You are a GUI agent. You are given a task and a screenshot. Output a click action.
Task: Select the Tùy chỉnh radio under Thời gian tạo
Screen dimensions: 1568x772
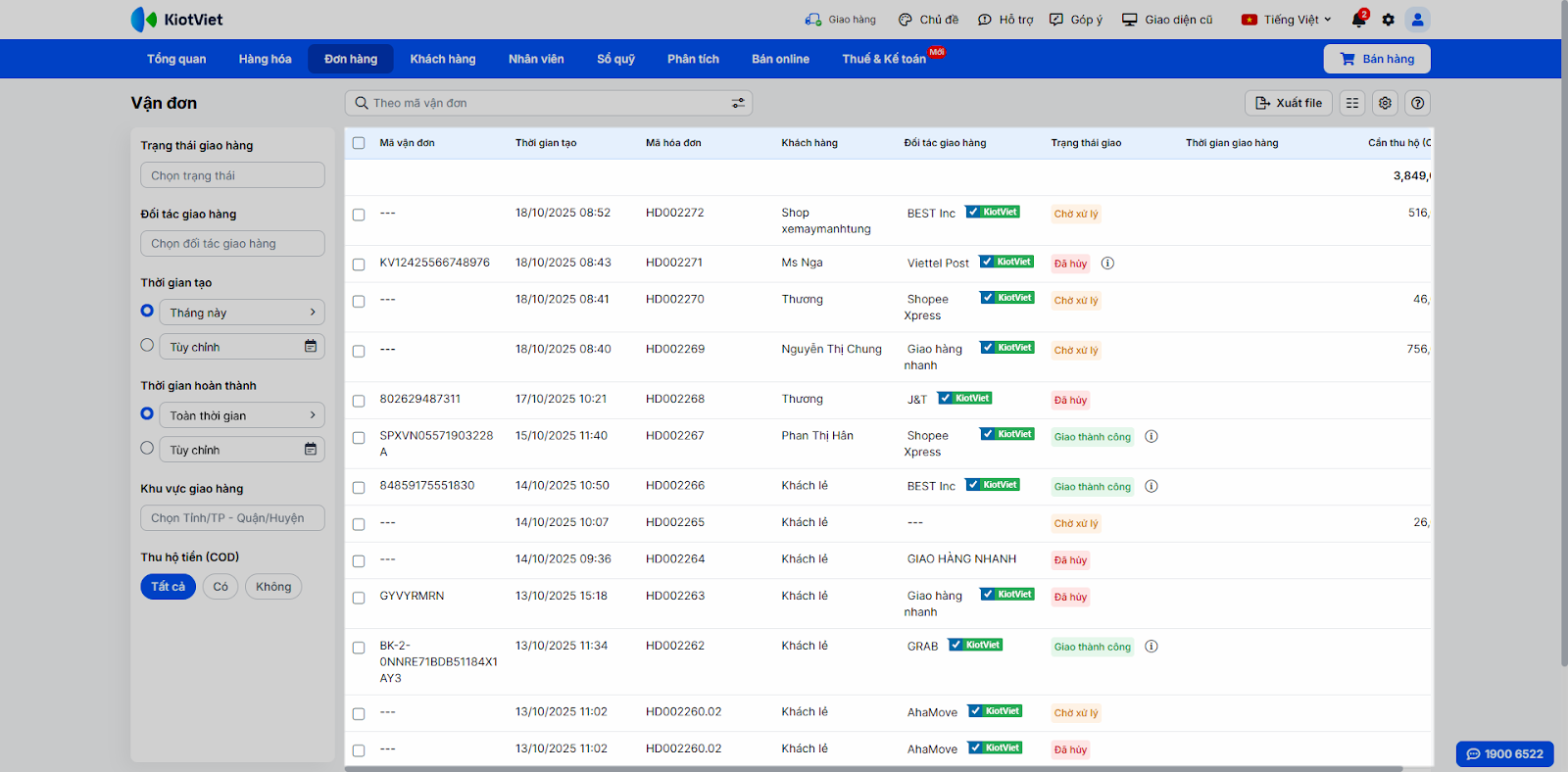[147, 345]
